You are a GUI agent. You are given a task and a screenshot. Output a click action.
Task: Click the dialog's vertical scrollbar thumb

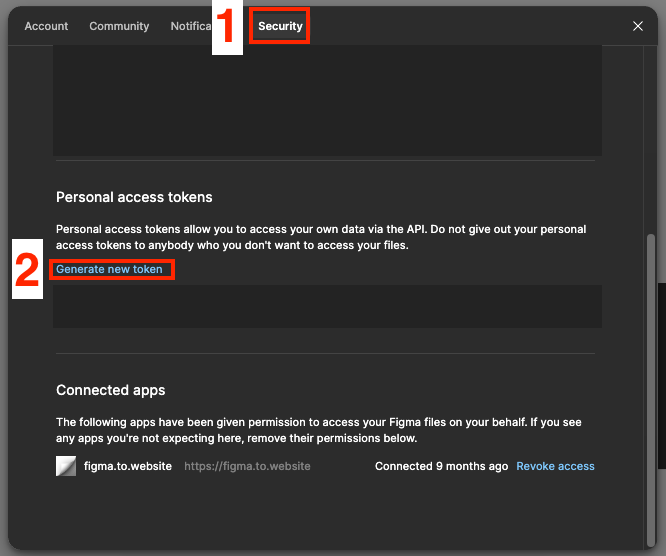(651, 389)
